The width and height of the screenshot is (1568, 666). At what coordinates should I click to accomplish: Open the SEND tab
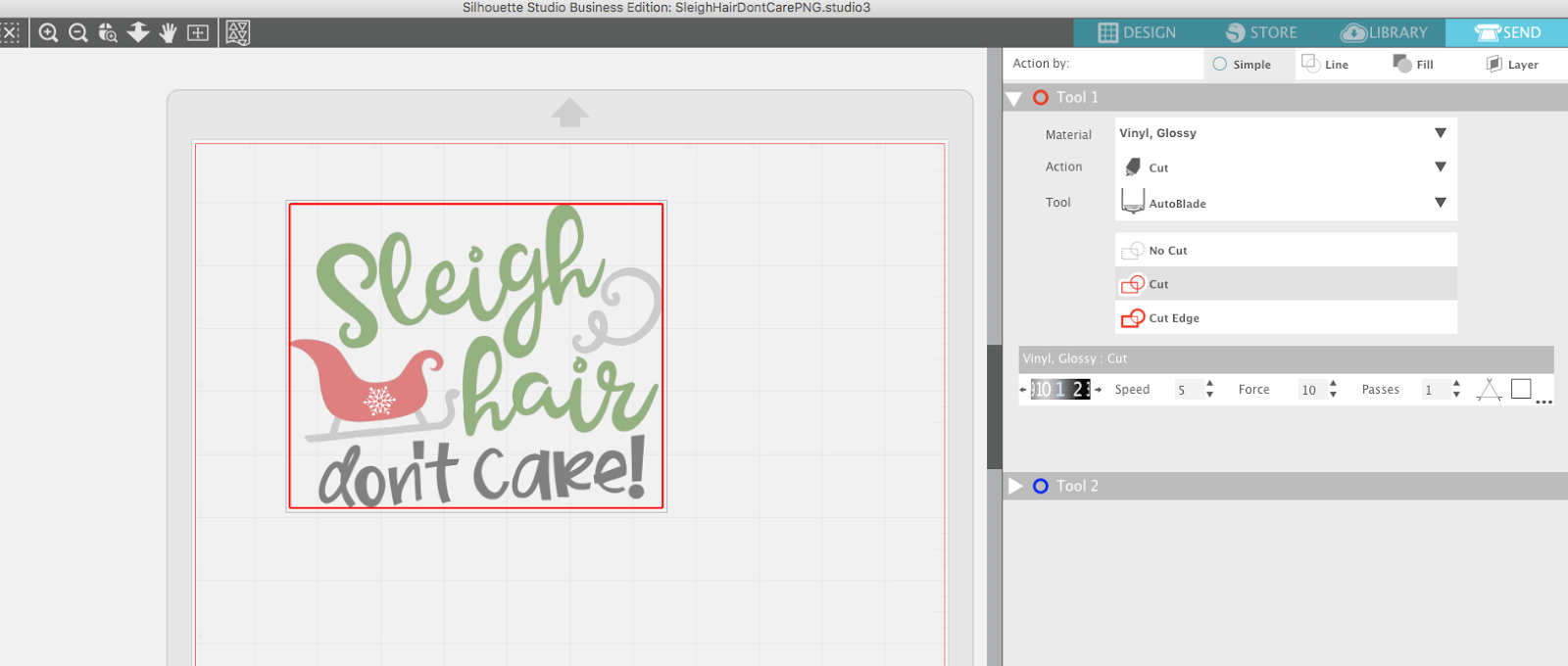(1507, 32)
